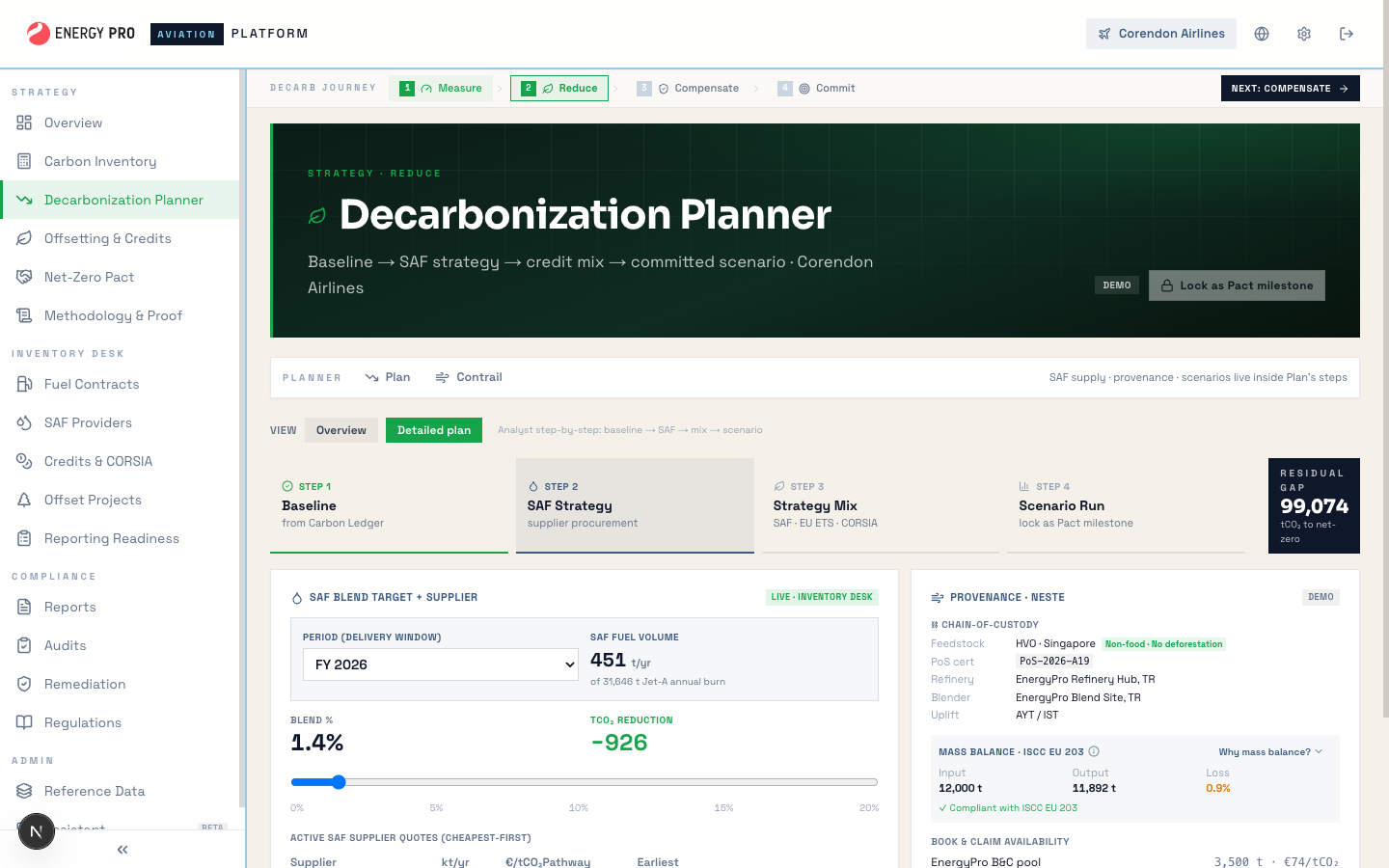Open the language globe icon
The image size is (1389, 868).
pyautogui.click(x=1262, y=34)
